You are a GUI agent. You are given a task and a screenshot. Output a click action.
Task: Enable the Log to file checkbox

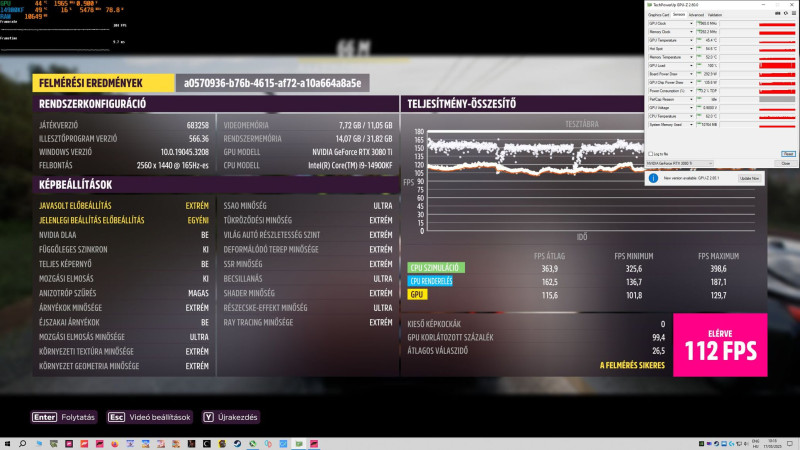(x=651, y=154)
